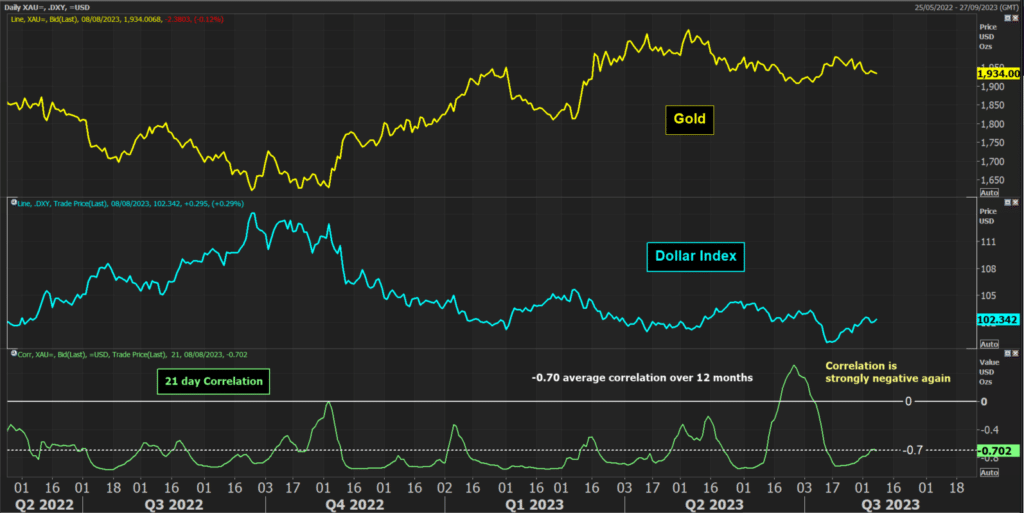The width and height of the screenshot is (1024, 513).
Task: Click the -0.4 tick on correlation axis
Action: (989, 429)
